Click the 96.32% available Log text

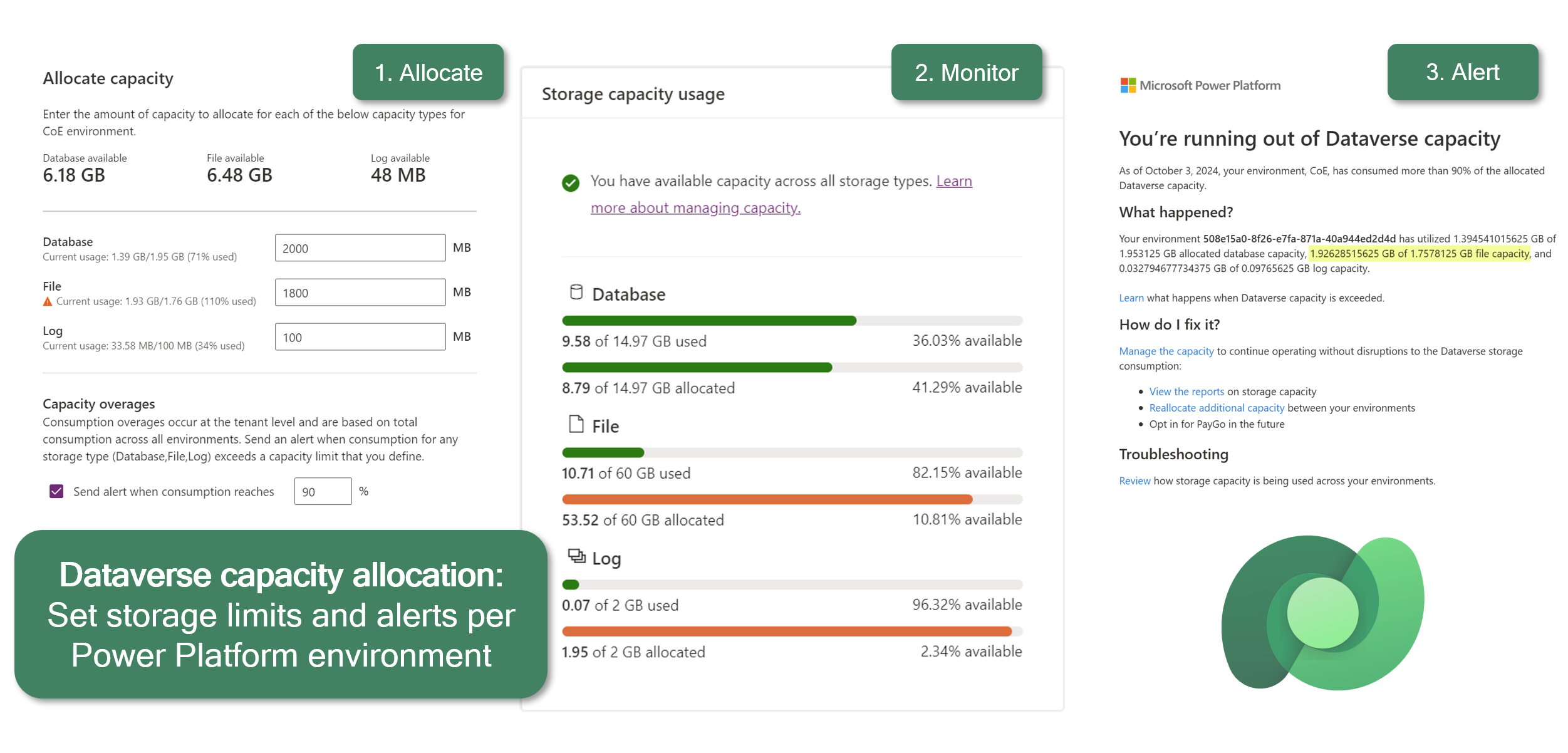point(967,605)
